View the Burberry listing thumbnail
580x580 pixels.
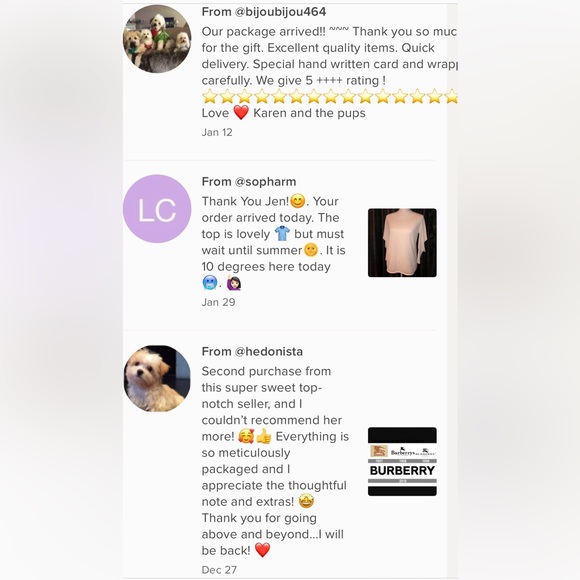tap(402, 461)
